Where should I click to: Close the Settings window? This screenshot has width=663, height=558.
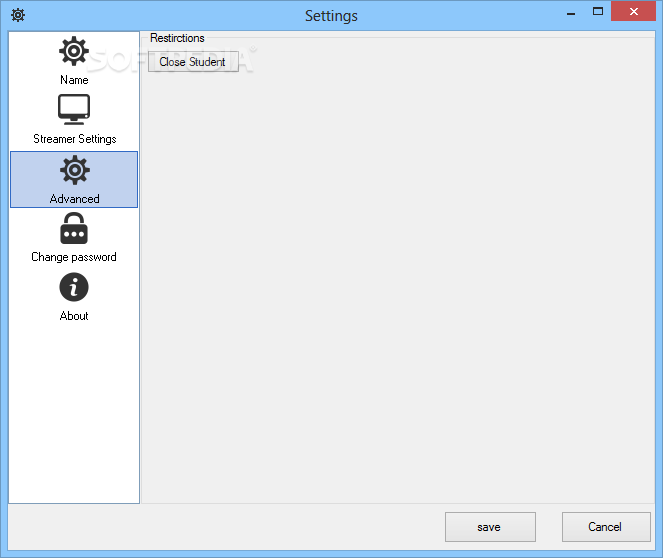(x=633, y=11)
